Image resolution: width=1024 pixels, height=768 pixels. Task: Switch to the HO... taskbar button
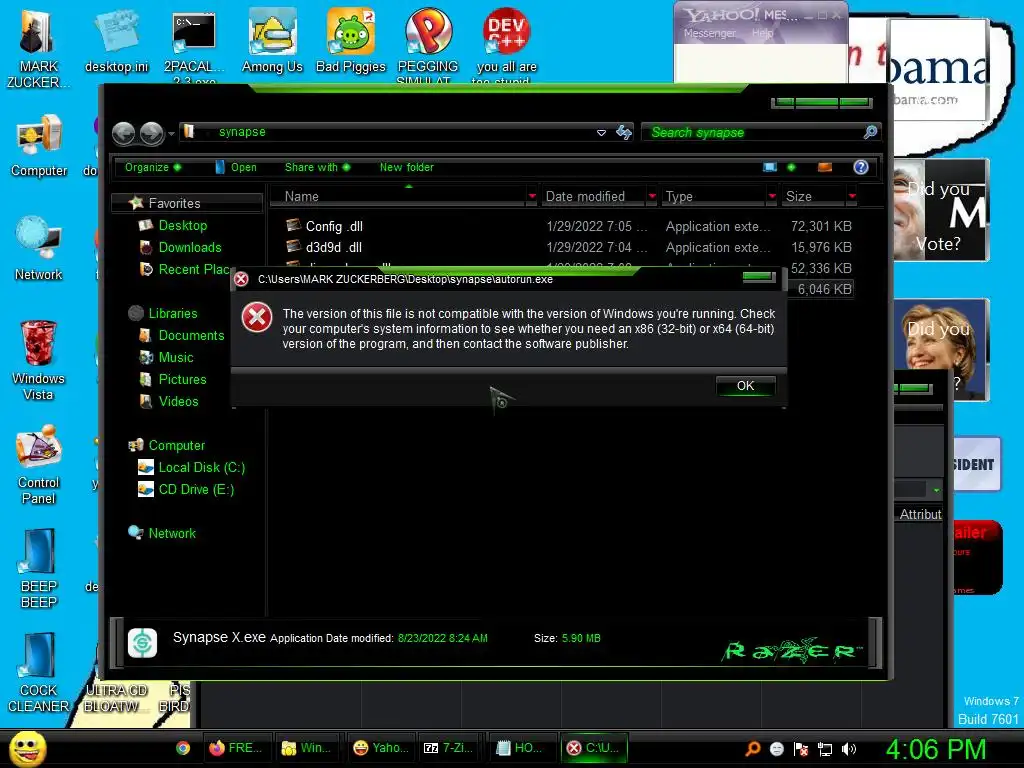pyautogui.click(x=520, y=748)
